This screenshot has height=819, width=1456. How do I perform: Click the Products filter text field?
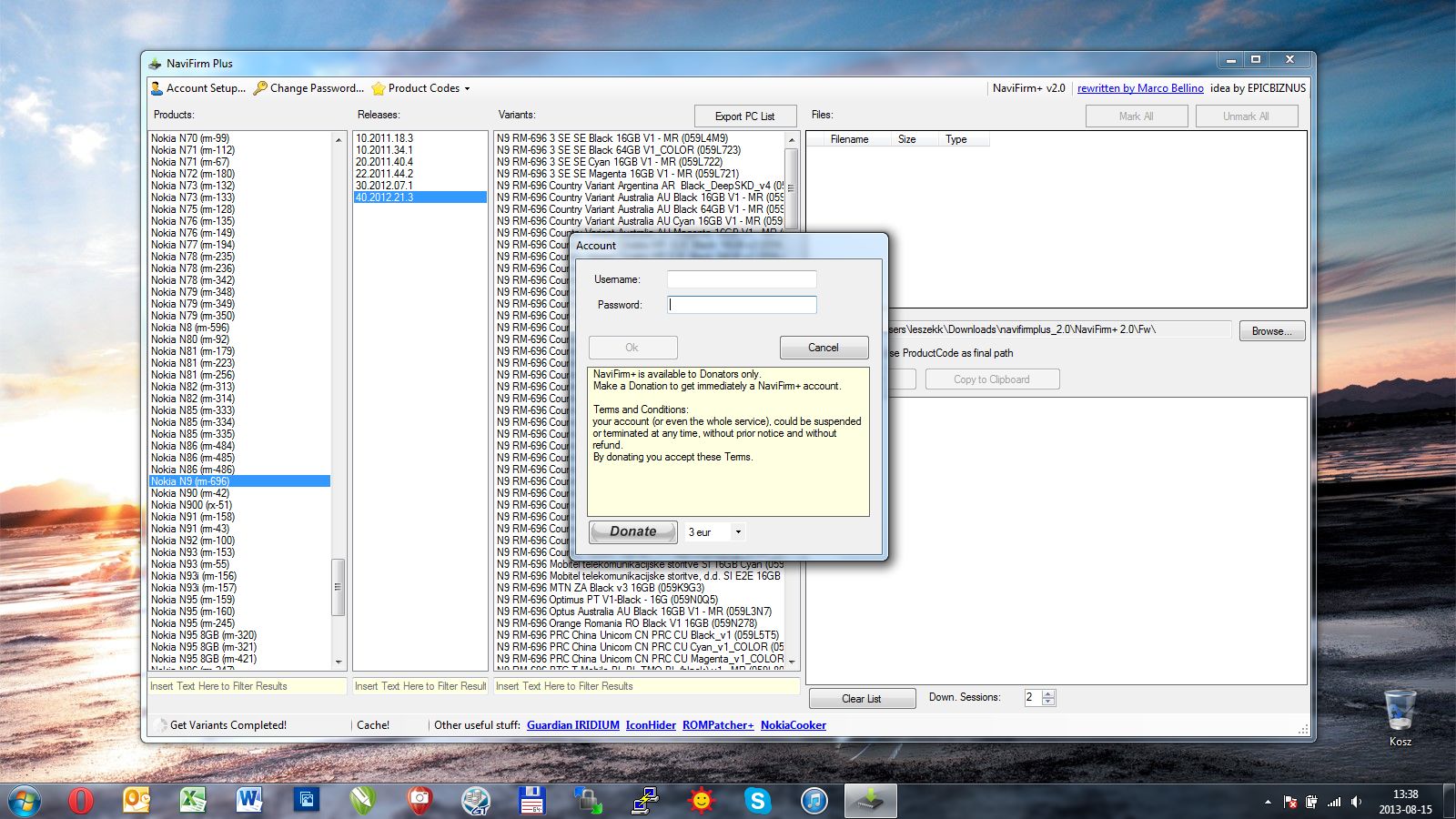[x=248, y=686]
